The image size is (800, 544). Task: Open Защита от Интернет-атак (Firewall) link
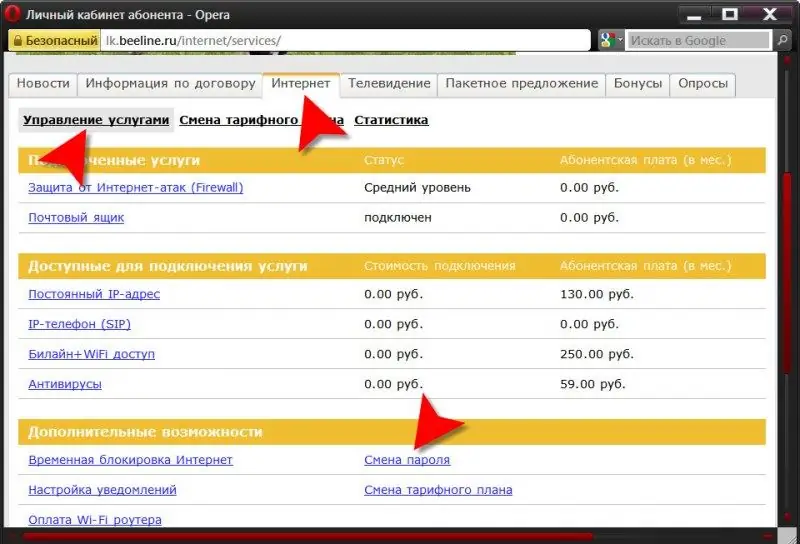(x=136, y=188)
